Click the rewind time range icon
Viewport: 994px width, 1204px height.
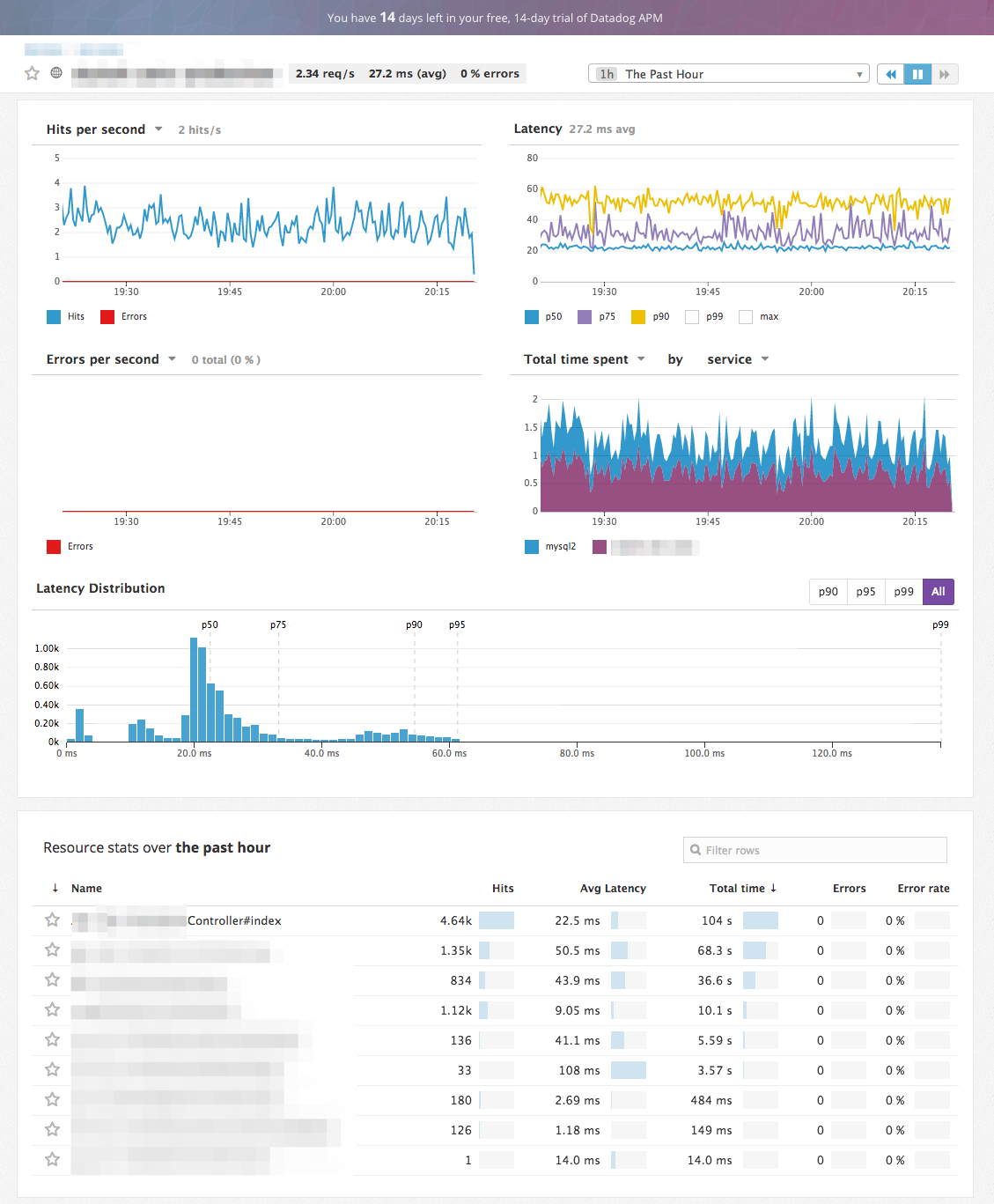(x=890, y=73)
